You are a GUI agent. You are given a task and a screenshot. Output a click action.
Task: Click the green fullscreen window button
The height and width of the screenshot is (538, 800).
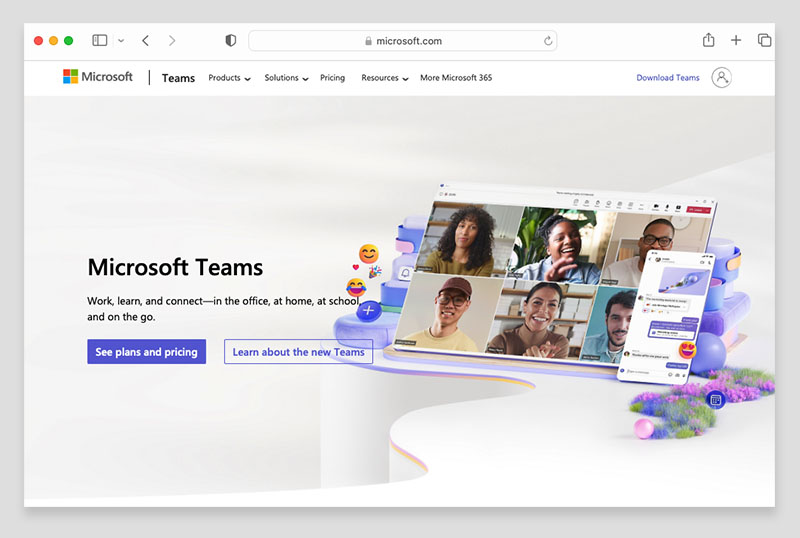(68, 40)
